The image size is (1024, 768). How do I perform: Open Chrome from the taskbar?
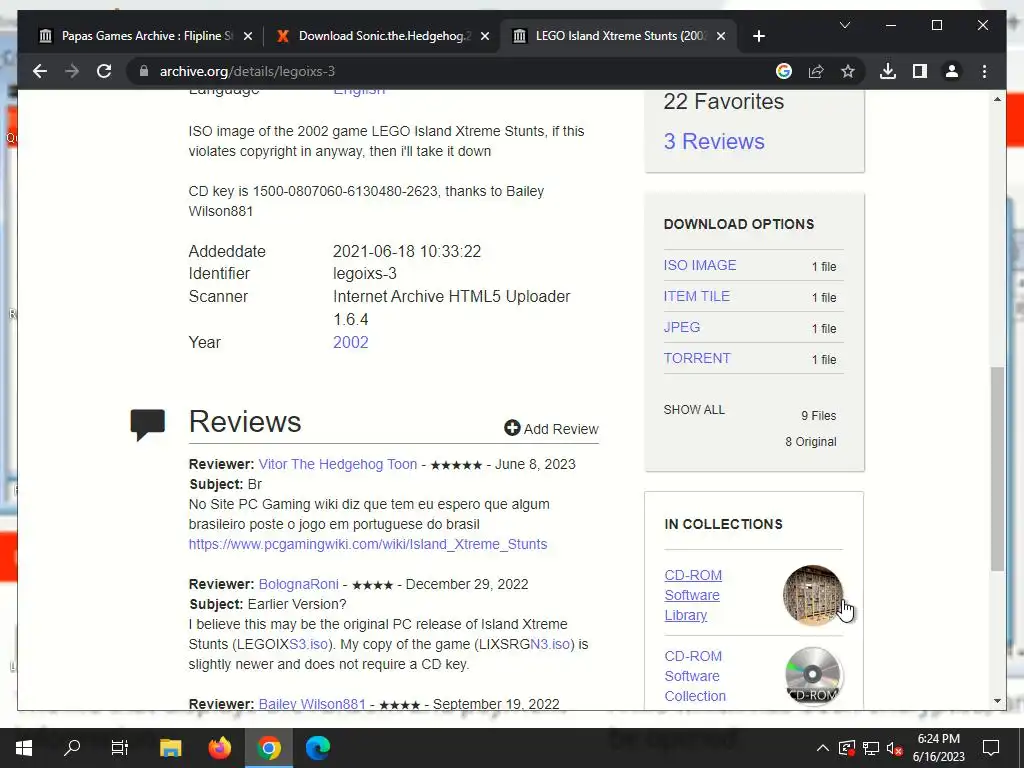point(268,747)
